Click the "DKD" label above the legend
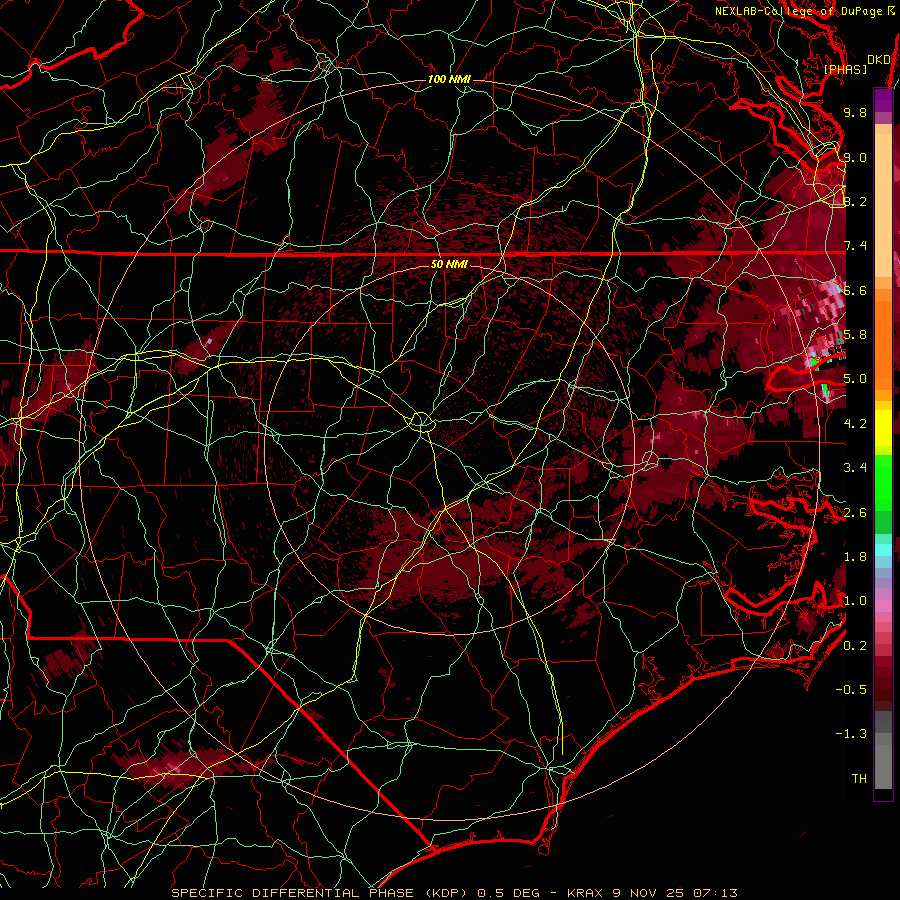This screenshot has height=900, width=900. (879, 60)
